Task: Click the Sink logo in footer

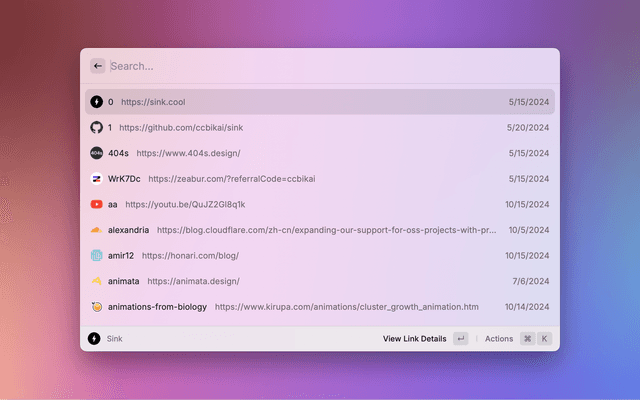Action: pyautogui.click(x=94, y=339)
